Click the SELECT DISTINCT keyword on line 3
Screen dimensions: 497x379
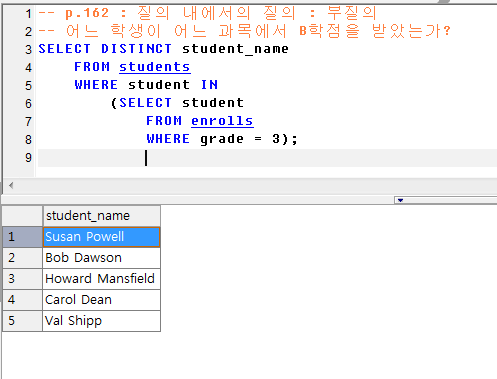tap(105, 49)
